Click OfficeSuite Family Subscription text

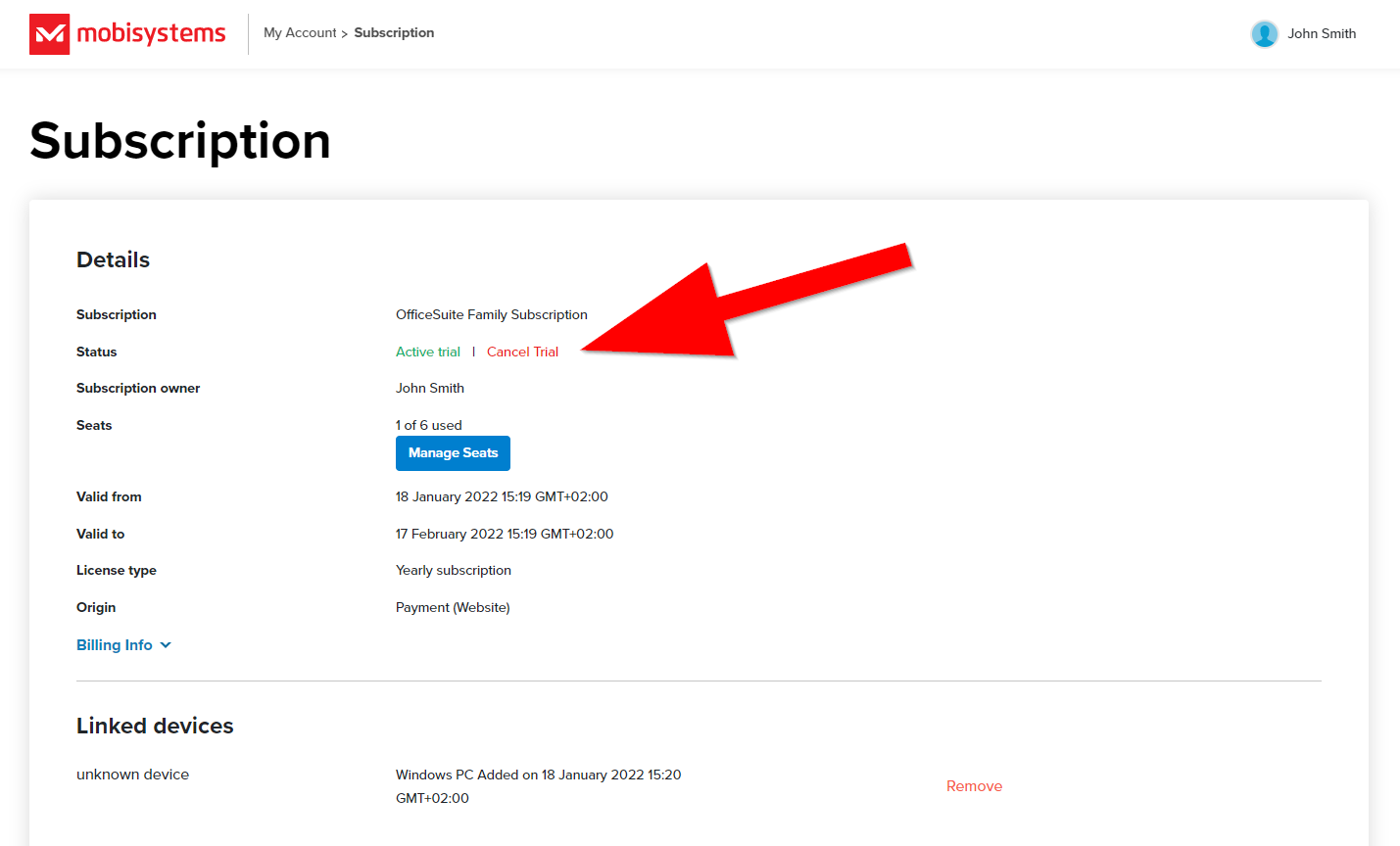coord(492,314)
